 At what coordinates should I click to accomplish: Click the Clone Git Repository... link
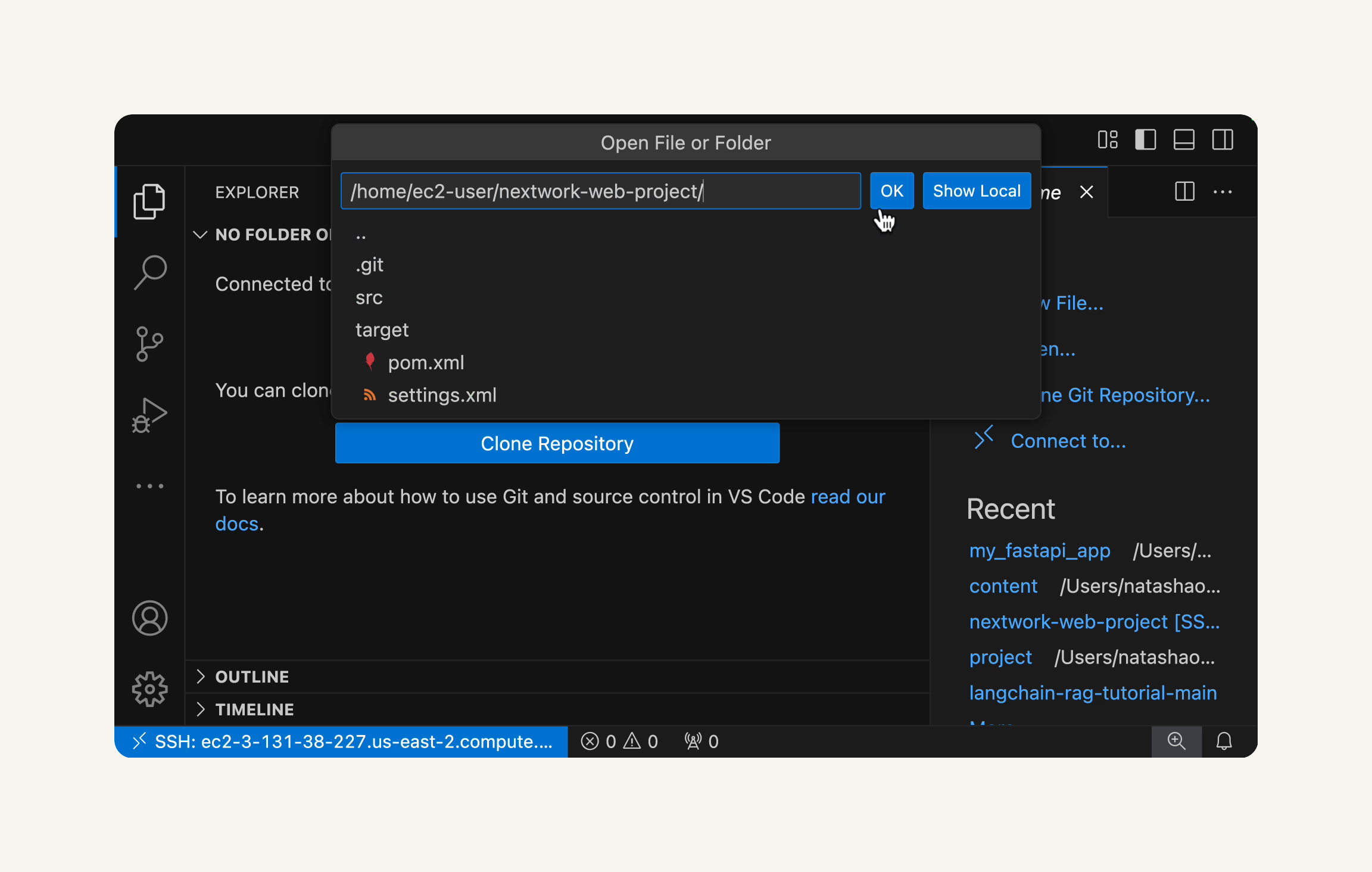pos(1124,395)
